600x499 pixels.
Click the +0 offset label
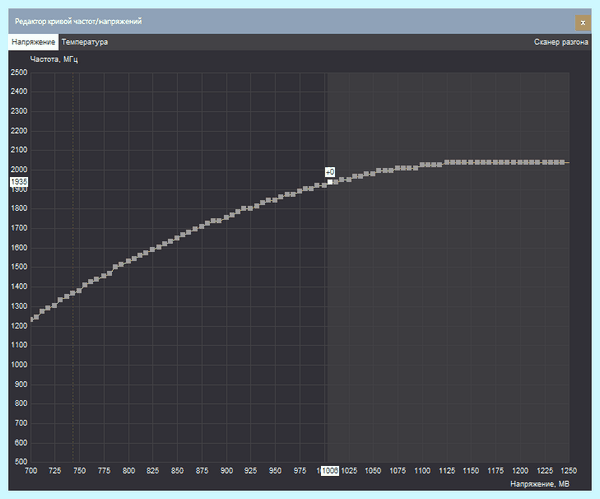[330, 172]
